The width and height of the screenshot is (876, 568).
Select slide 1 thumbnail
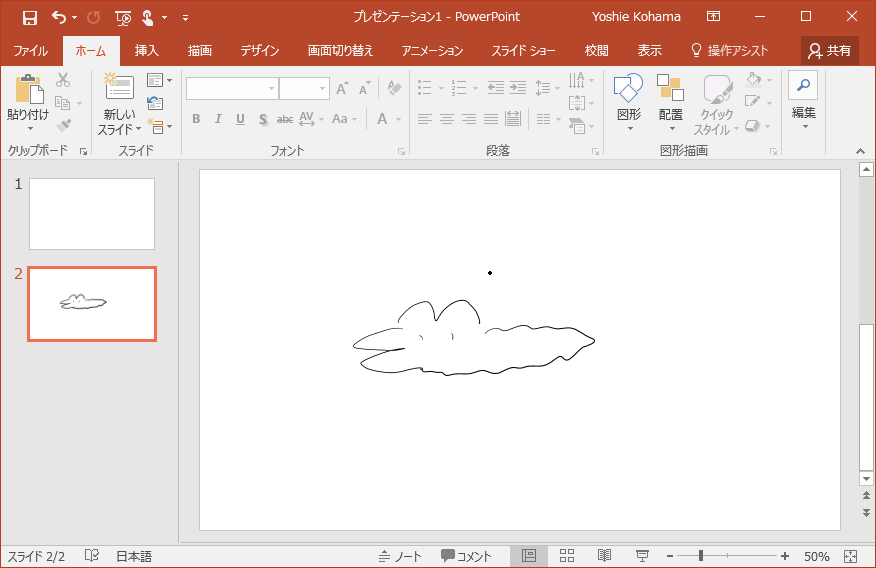(92, 214)
